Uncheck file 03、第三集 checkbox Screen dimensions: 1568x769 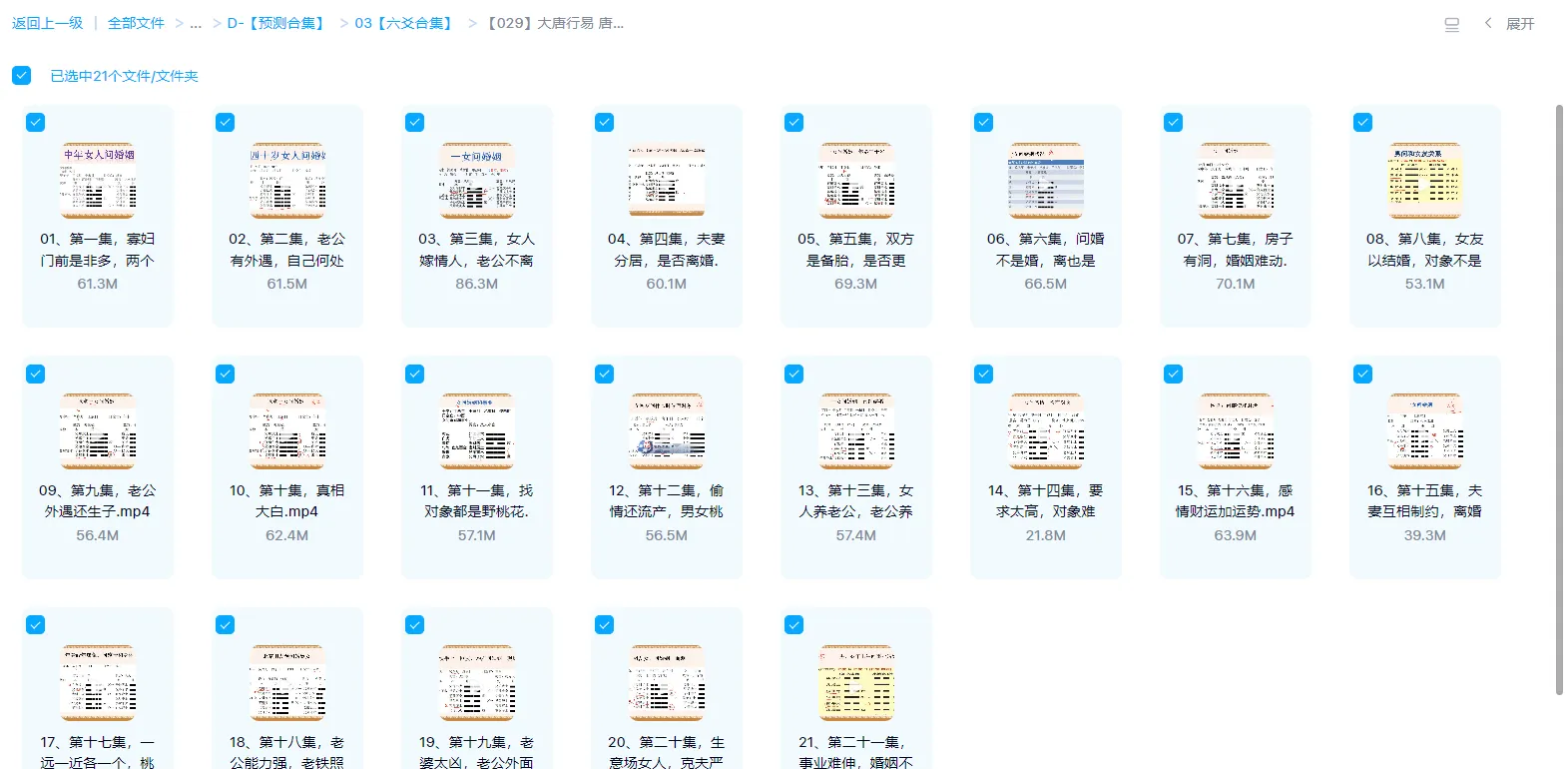[x=415, y=122]
